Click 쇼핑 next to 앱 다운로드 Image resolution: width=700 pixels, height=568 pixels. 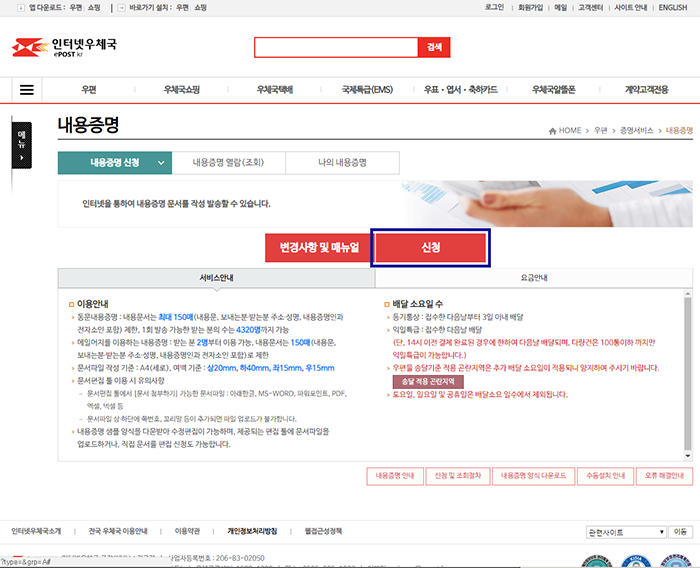(x=94, y=8)
